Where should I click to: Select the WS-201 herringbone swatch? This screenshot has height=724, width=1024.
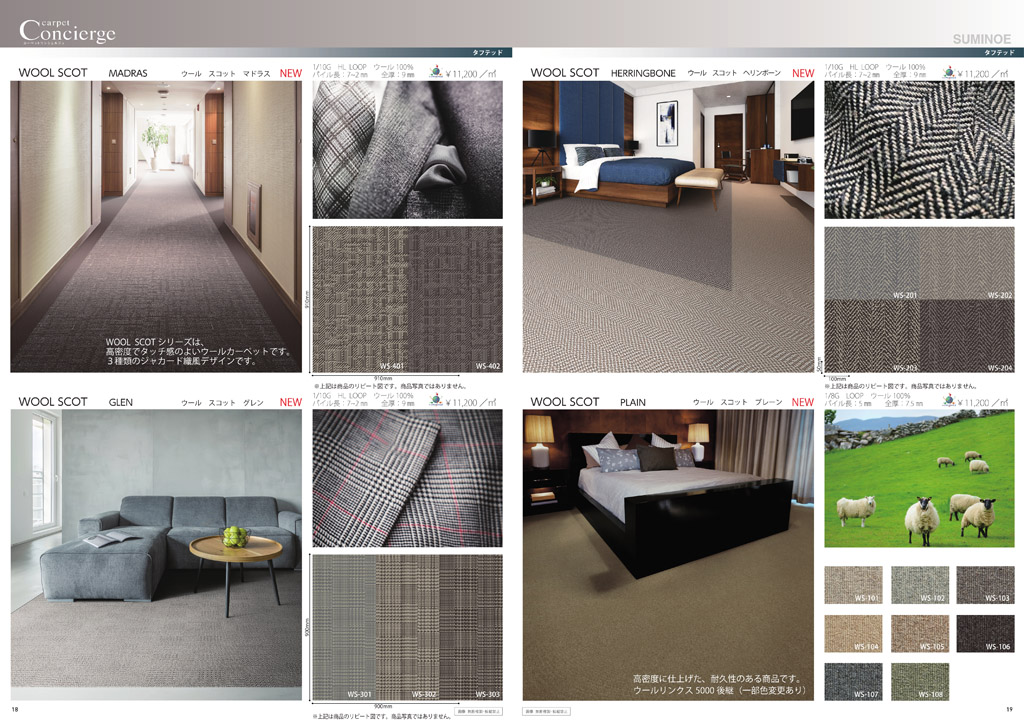(872, 263)
